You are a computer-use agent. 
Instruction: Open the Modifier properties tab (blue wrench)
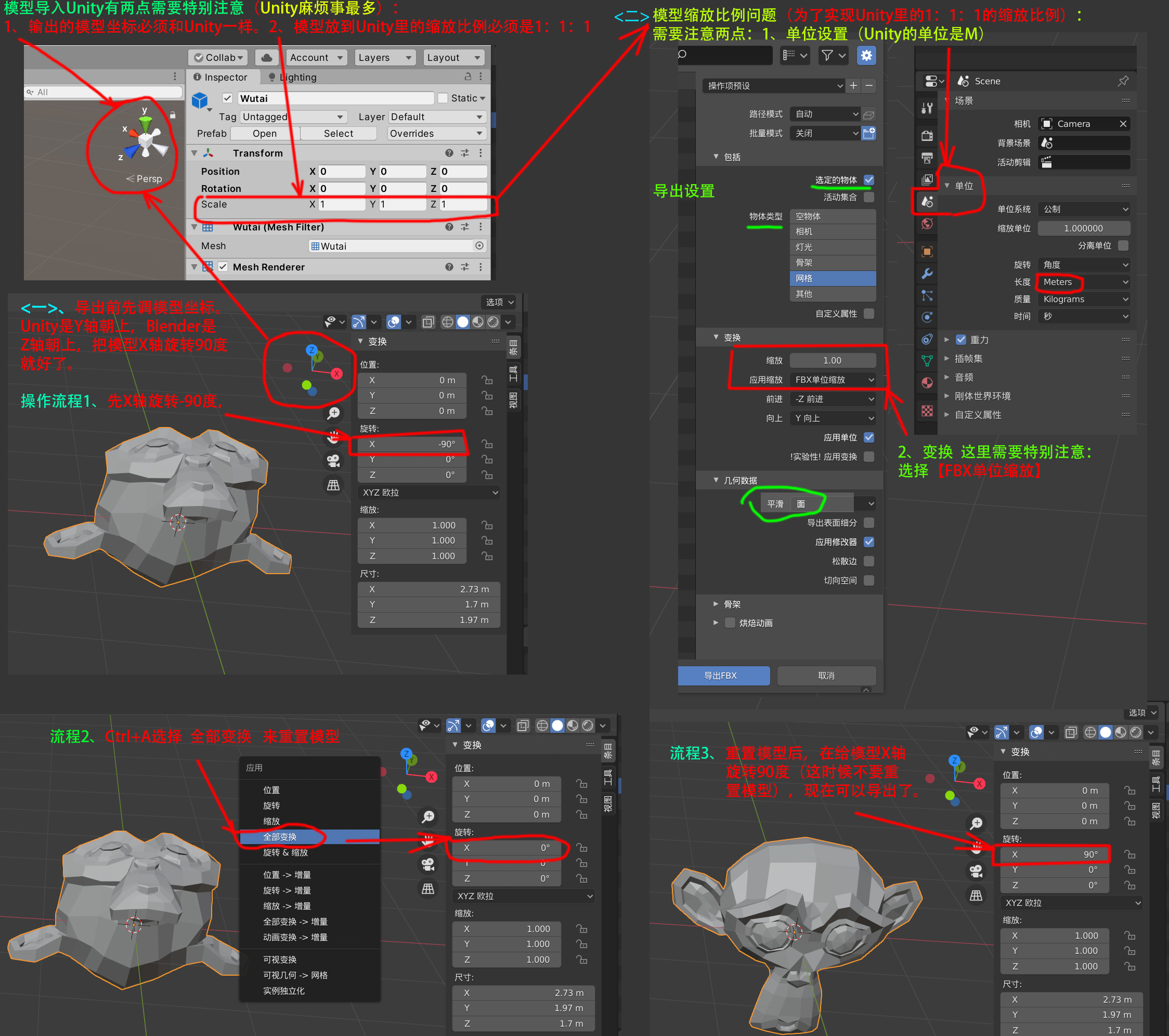(x=927, y=274)
